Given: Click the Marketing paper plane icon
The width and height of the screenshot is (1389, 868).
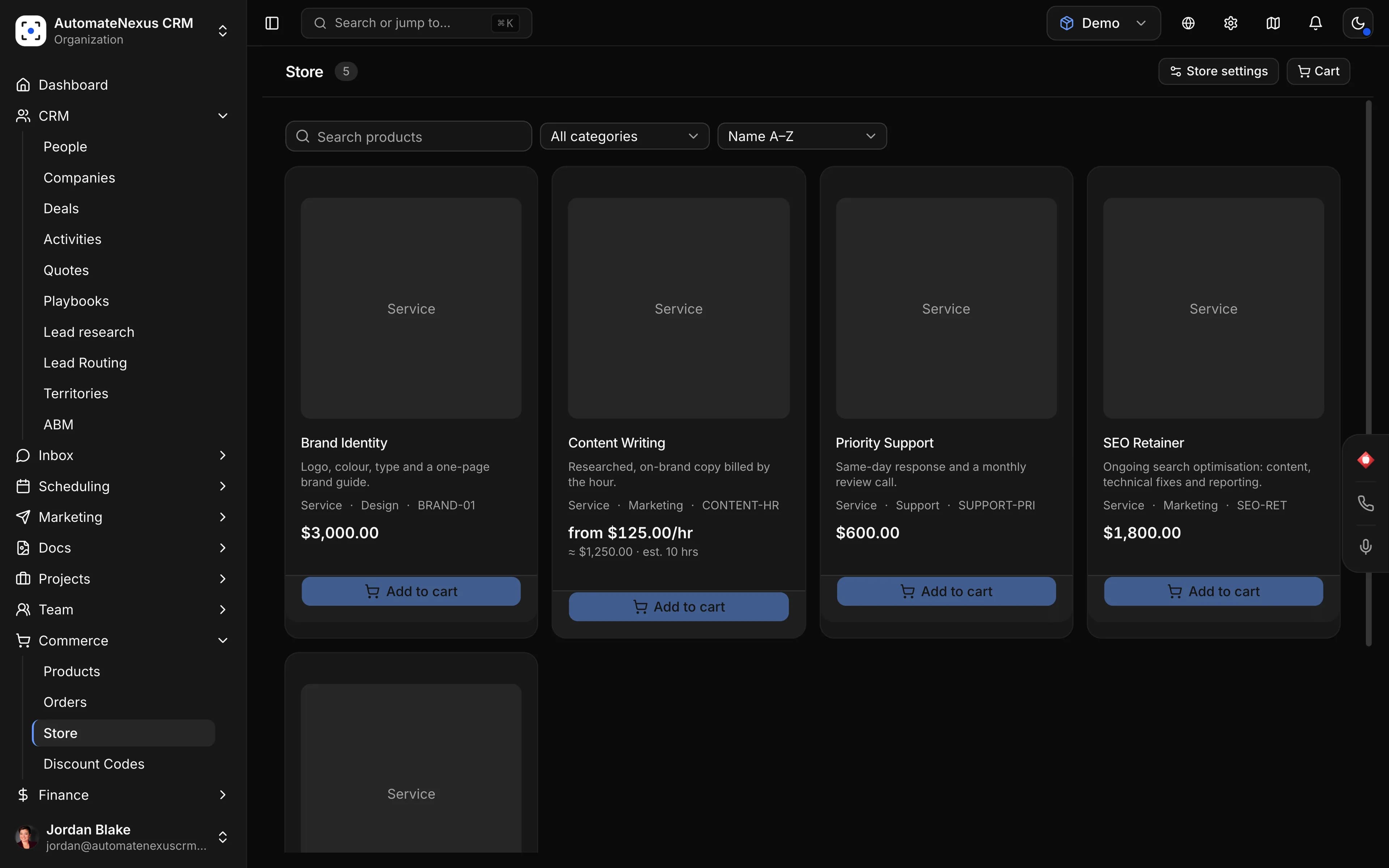Looking at the screenshot, I should click(23, 517).
